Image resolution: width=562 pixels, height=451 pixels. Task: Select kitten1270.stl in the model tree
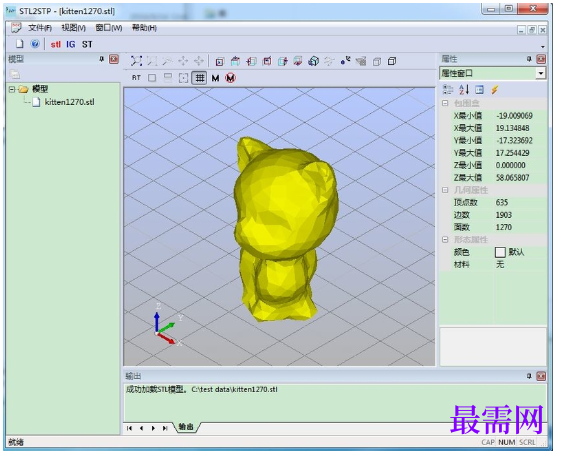tap(70, 102)
